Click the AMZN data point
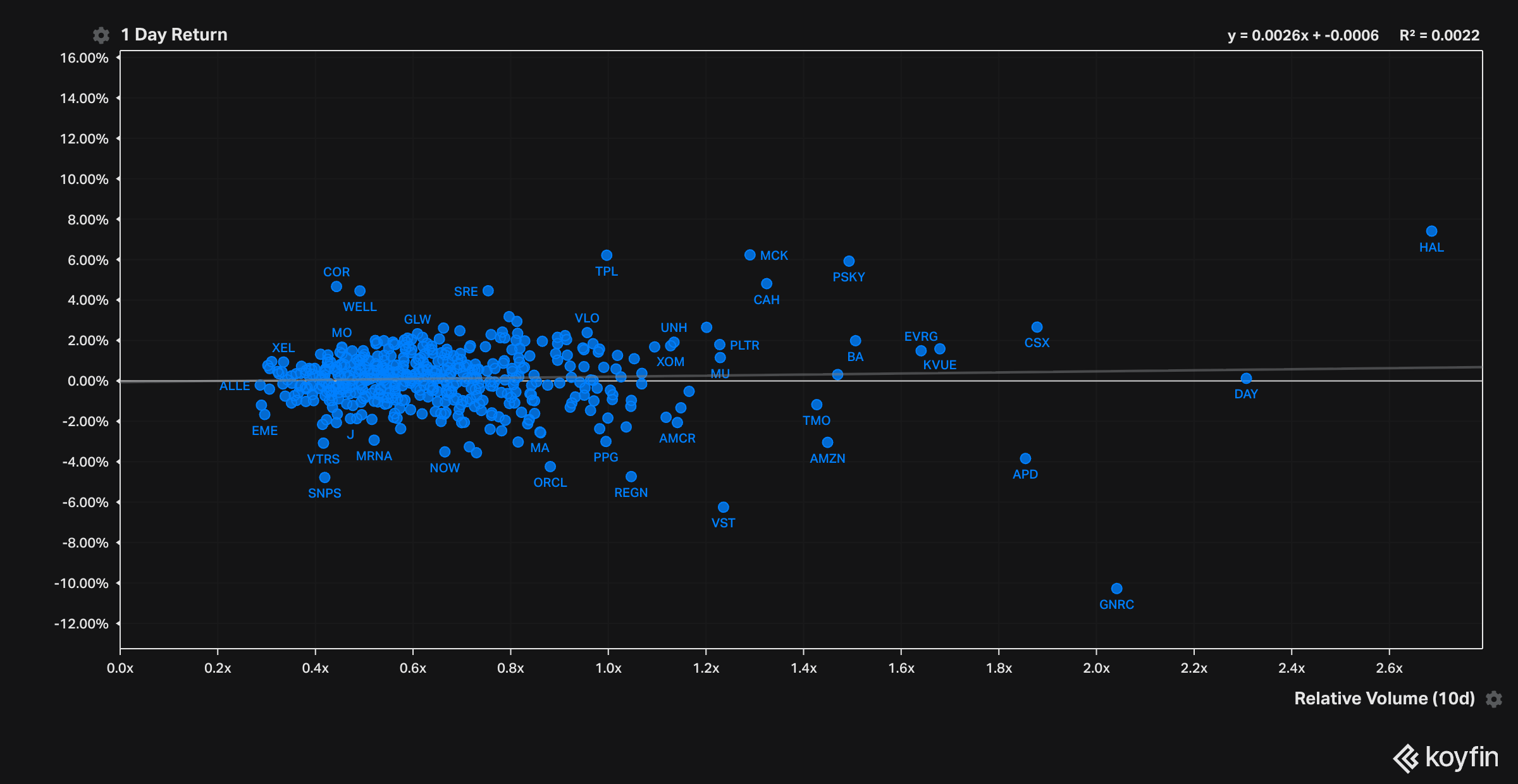Image resolution: width=1518 pixels, height=784 pixels. (827, 443)
